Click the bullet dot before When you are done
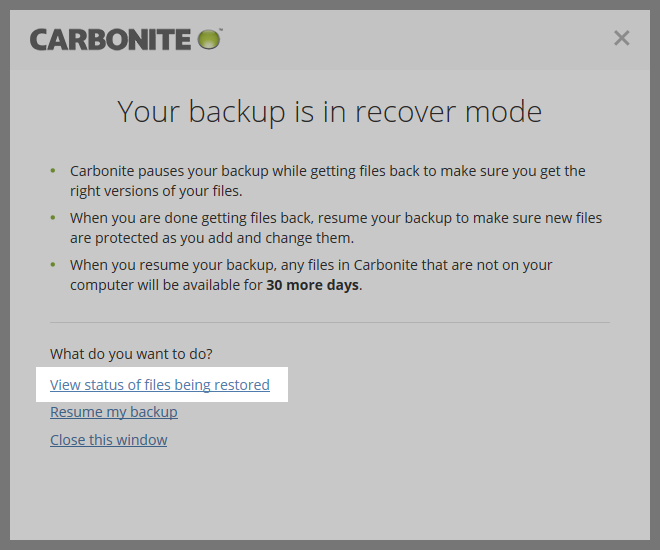Image resolution: width=660 pixels, height=550 pixels. click(53, 217)
